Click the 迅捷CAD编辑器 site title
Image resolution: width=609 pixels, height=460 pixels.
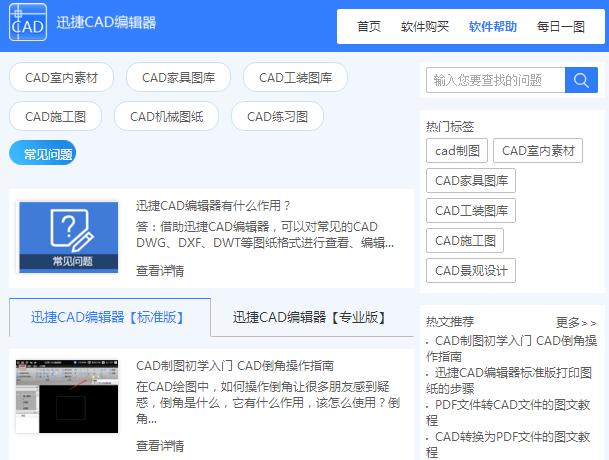[106, 22]
